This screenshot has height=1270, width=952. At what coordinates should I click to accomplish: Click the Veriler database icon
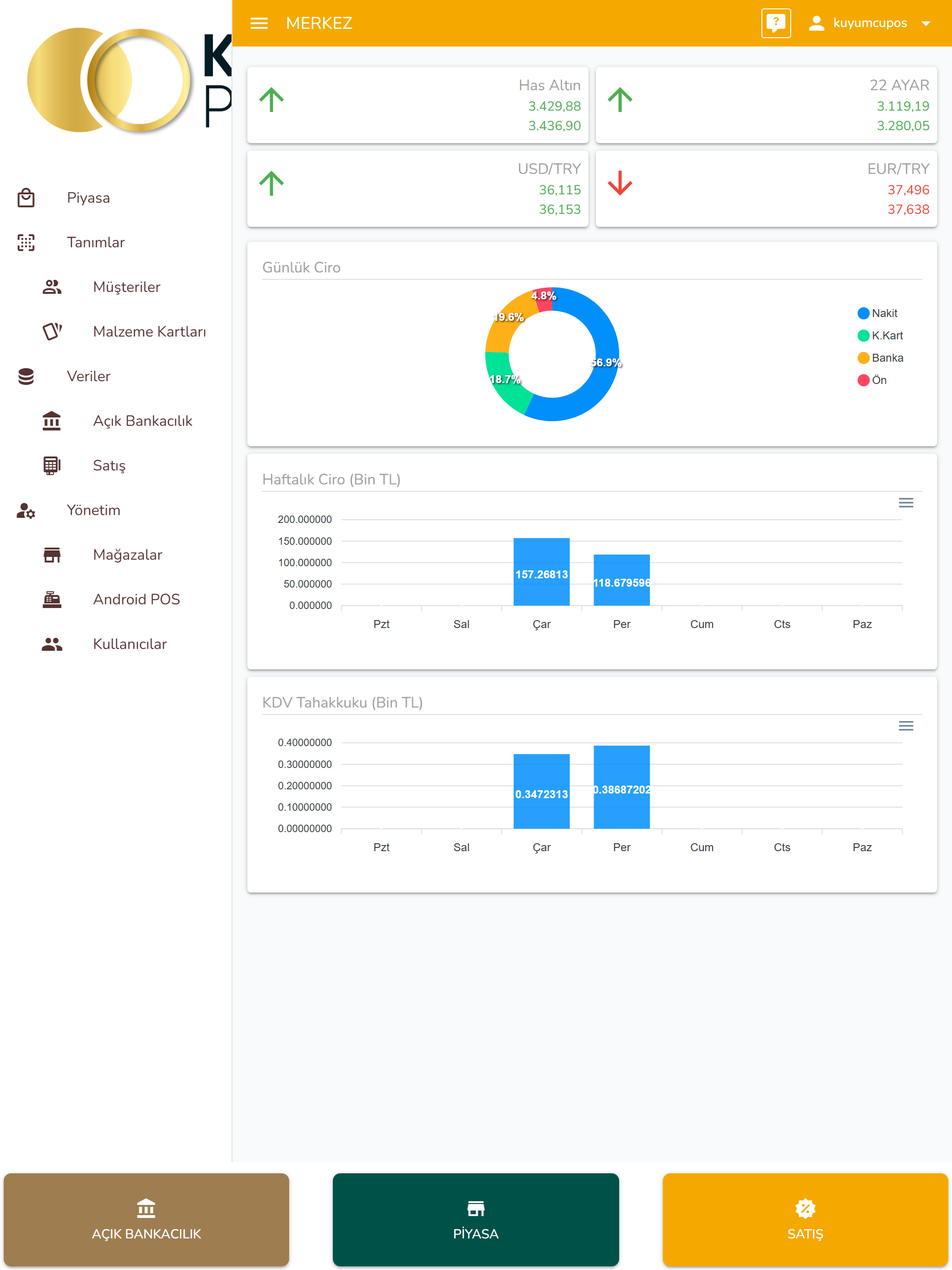[26, 376]
